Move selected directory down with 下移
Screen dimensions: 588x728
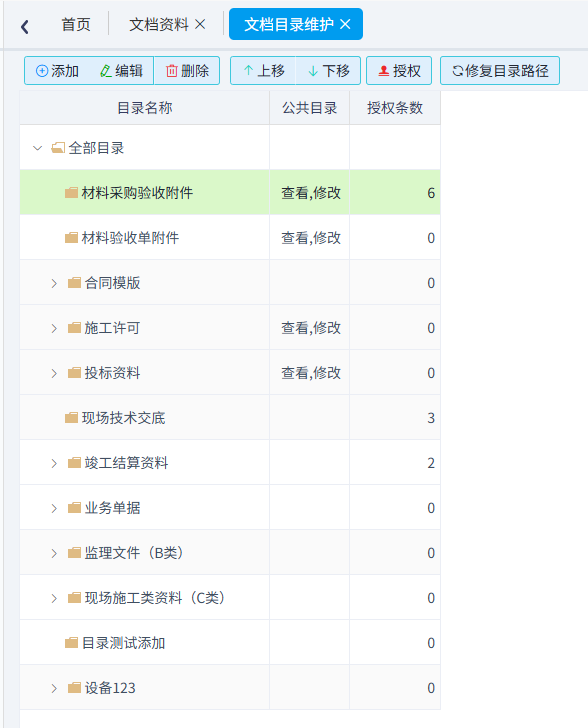328,71
